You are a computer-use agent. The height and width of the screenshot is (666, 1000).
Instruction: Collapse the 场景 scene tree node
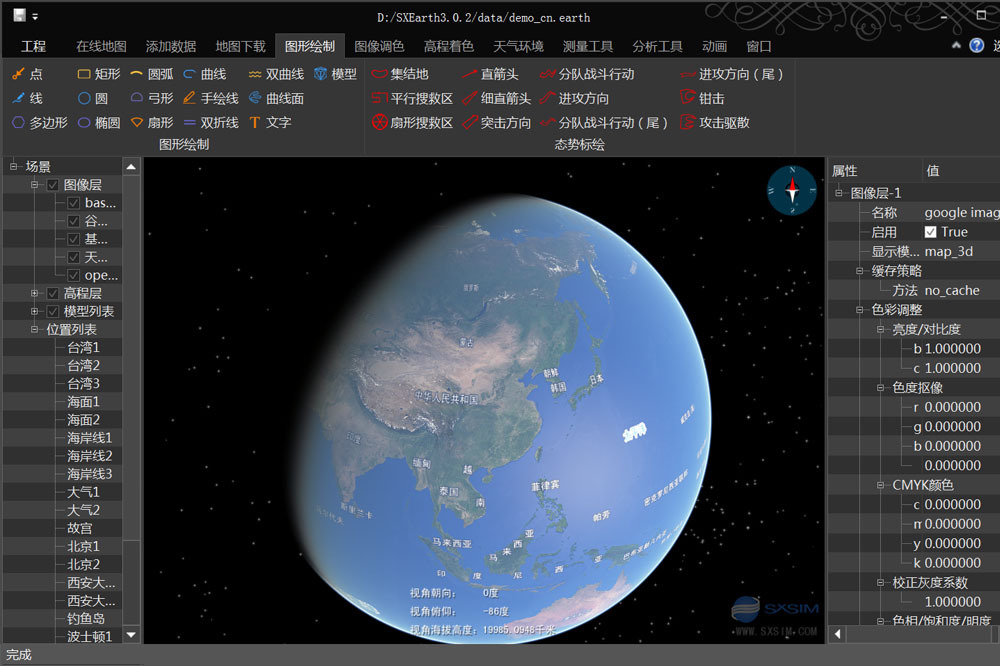(x=13, y=167)
